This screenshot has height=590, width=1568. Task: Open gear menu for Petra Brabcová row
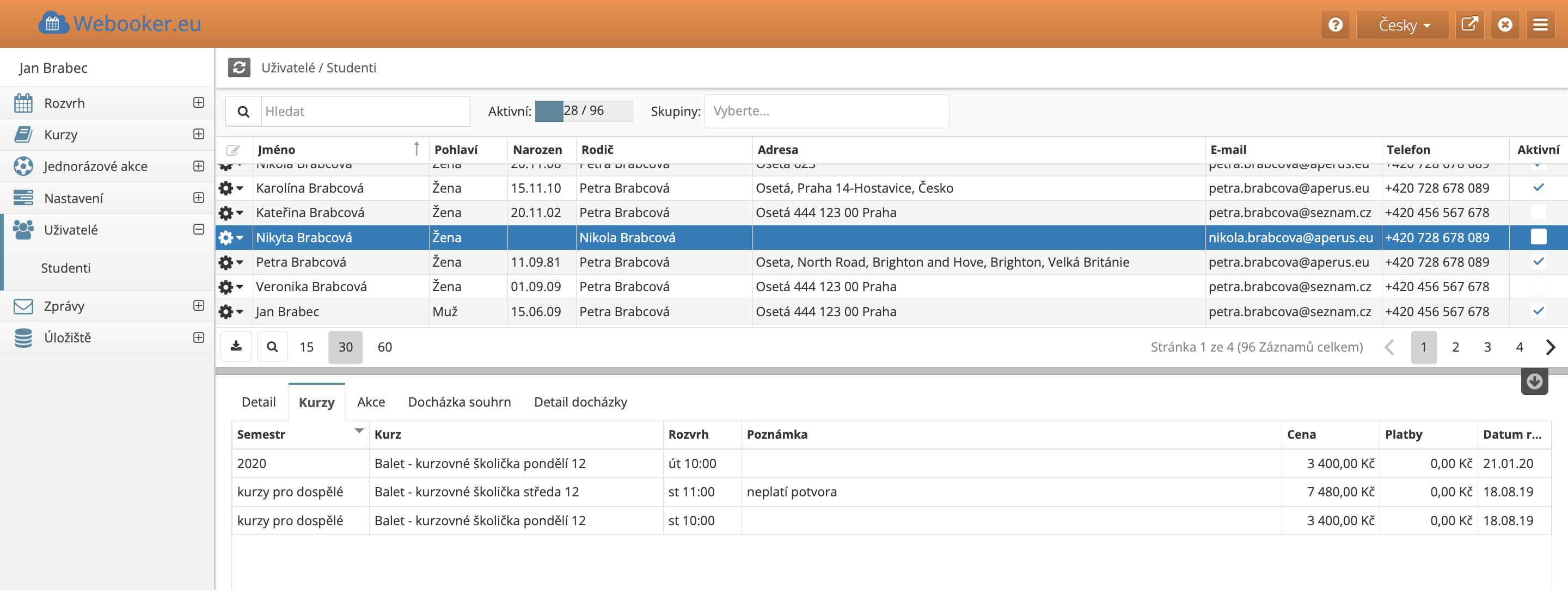point(231,262)
